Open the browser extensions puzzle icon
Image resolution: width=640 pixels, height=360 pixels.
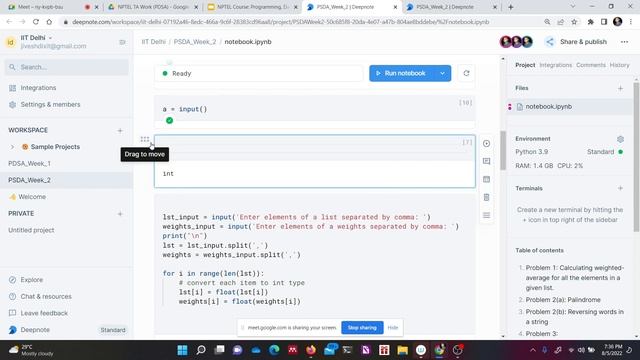(590, 22)
